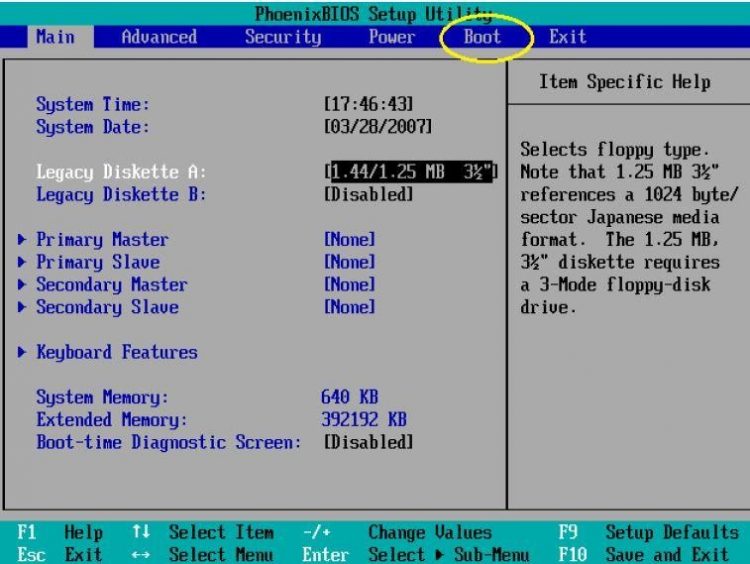Select the System Time value field
Viewport: 750px width, 564px height.
[368, 104]
